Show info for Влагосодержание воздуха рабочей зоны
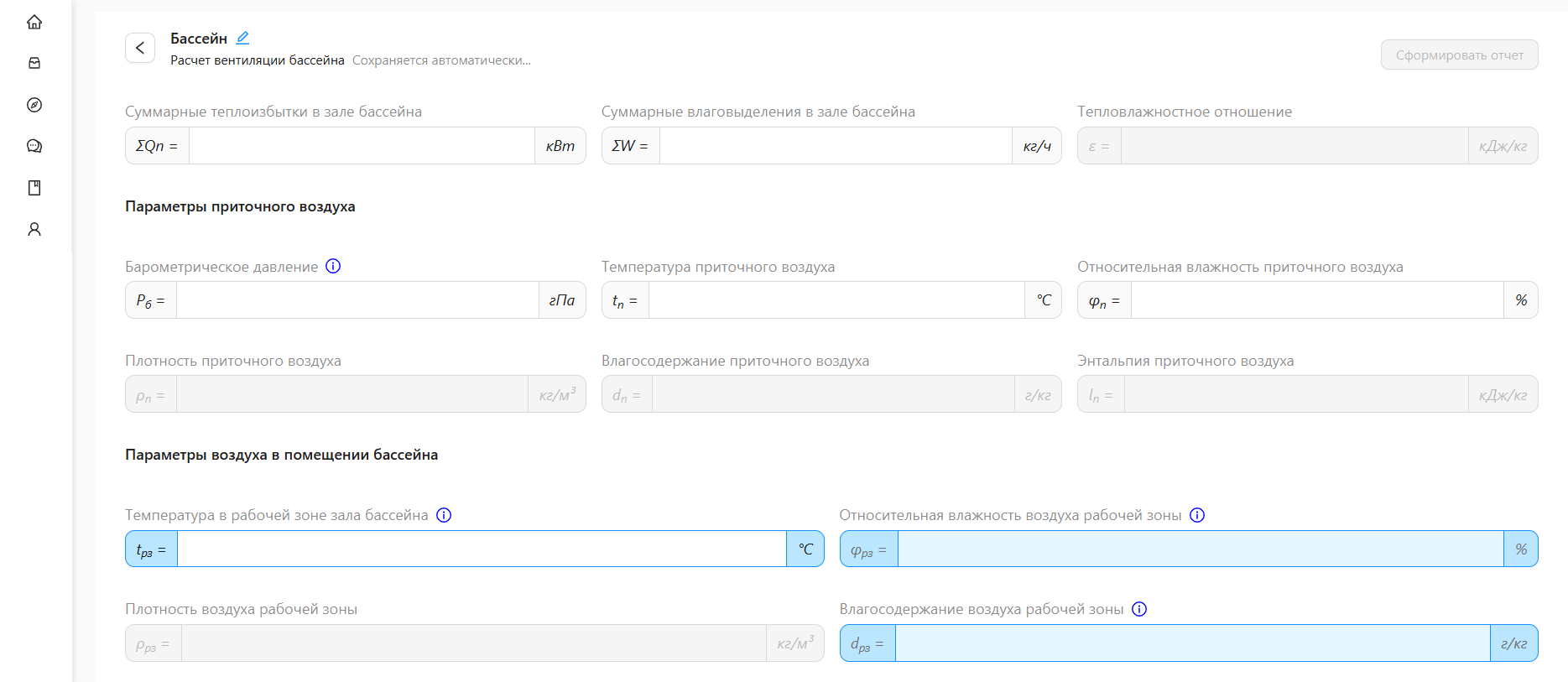This screenshot has width=1568, height=682. pos(1139,609)
